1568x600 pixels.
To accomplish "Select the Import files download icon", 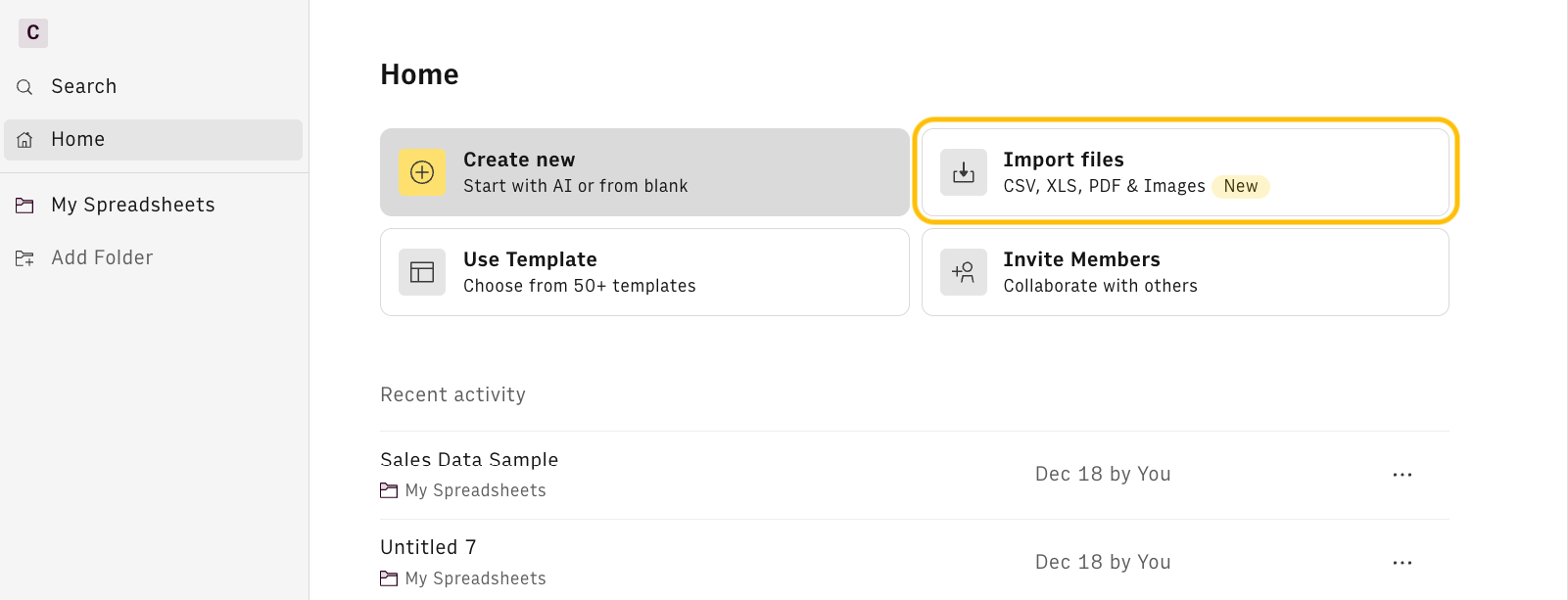I will click(963, 172).
